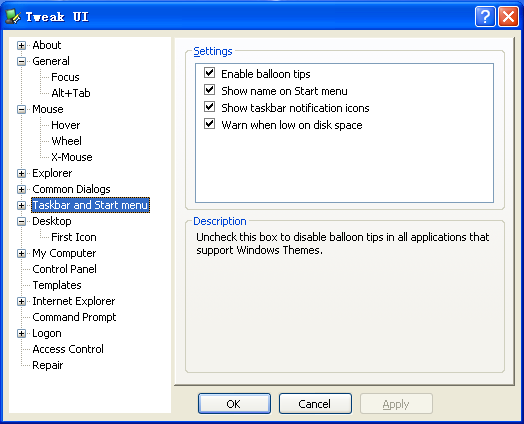Collapse the Mouse tree node
524x424 pixels.
pos(21,110)
